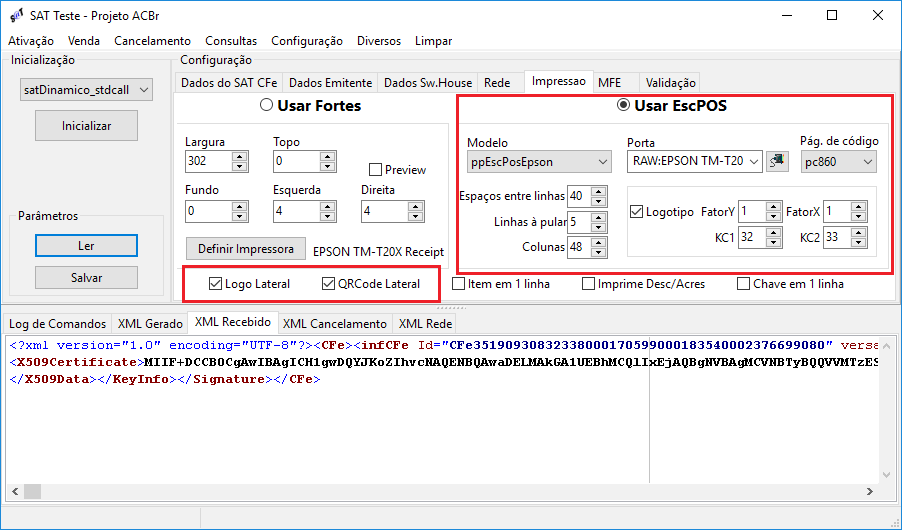Image resolution: width=902 pixels, height=530 pixels.
Task: Open the XML Rede tab
Action: (425, 324)
